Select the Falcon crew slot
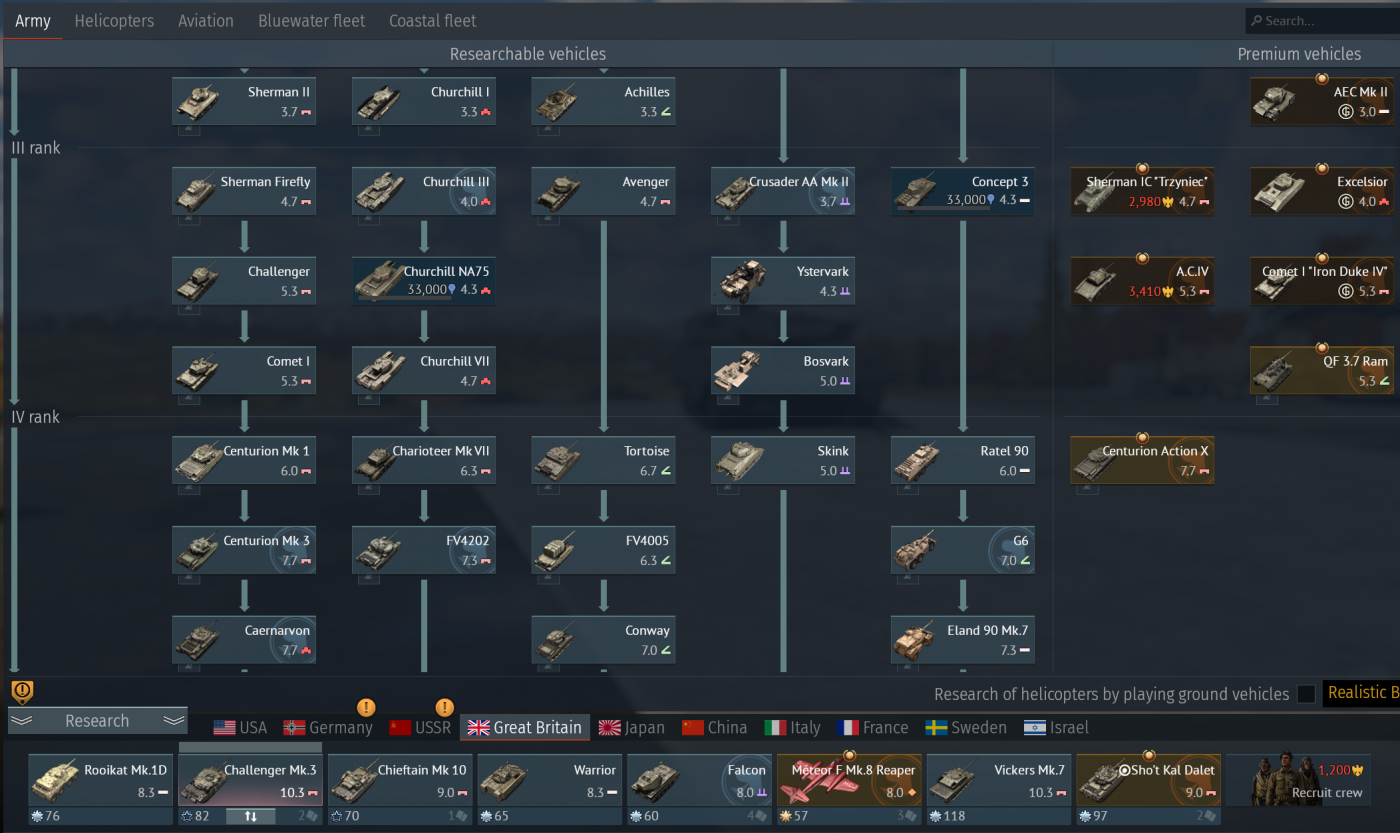1400x833 pixels. pos(699,790)
